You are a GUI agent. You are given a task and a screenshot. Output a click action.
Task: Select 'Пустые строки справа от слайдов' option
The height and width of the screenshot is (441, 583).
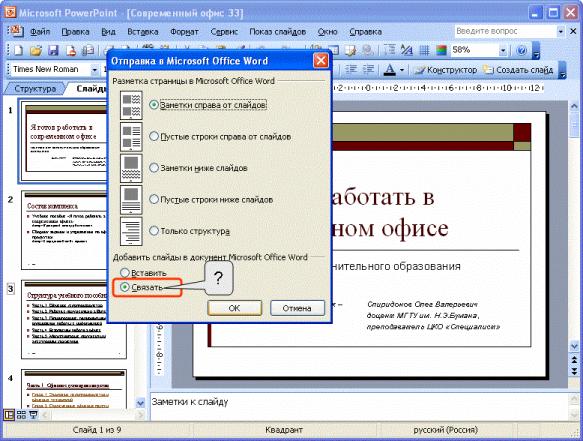pyautogui.click(x=154, y=136)
